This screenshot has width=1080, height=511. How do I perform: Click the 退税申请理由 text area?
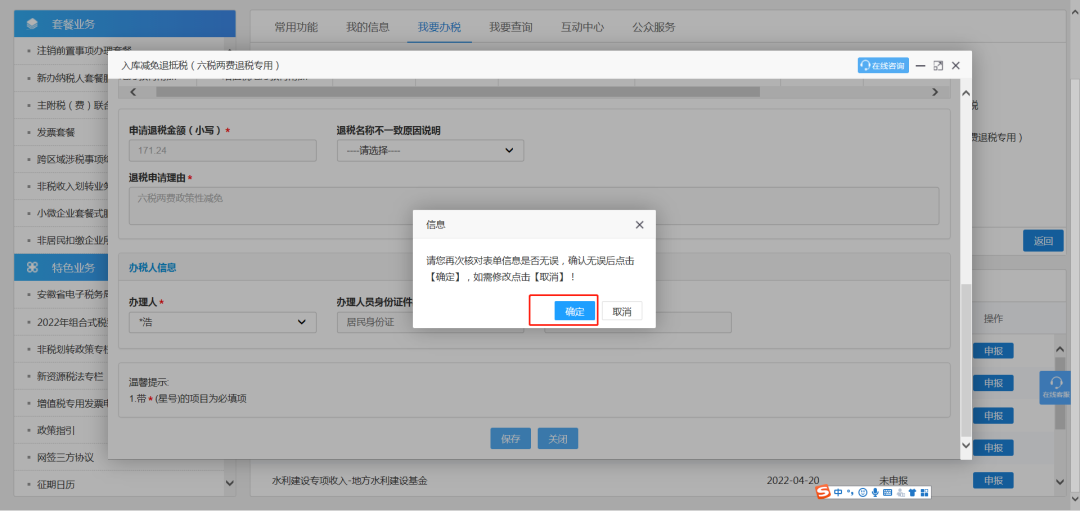click(x=534, y=205)
